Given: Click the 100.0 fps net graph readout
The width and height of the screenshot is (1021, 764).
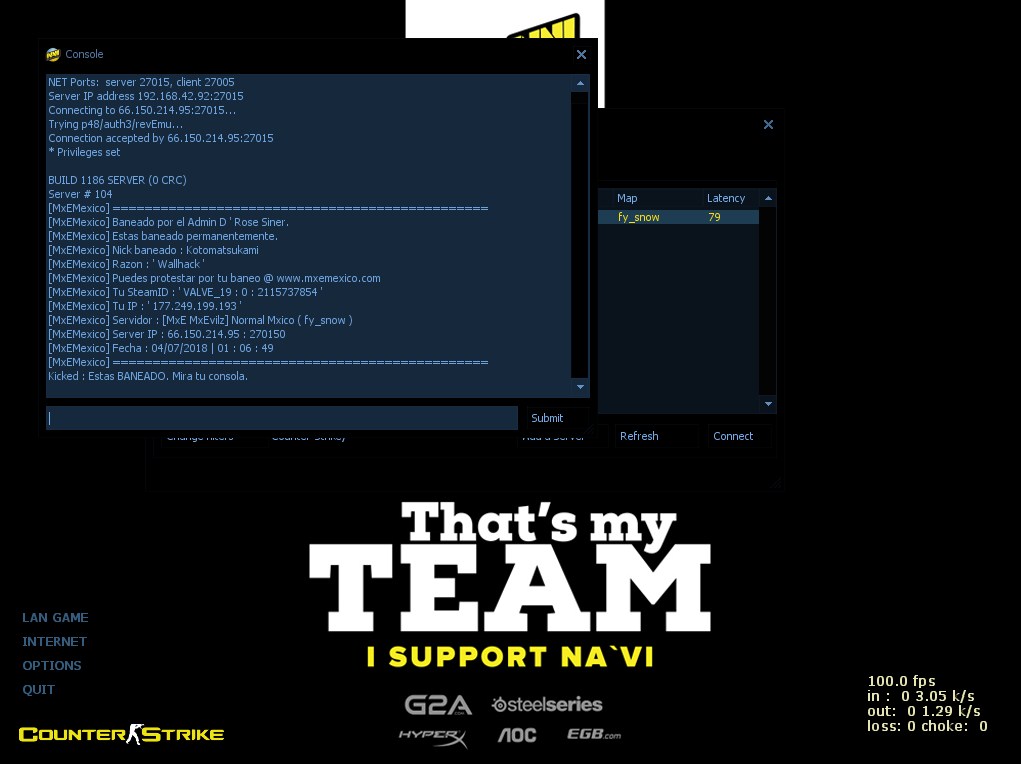Looking at the screenshot, I should [x=901, y=681].
